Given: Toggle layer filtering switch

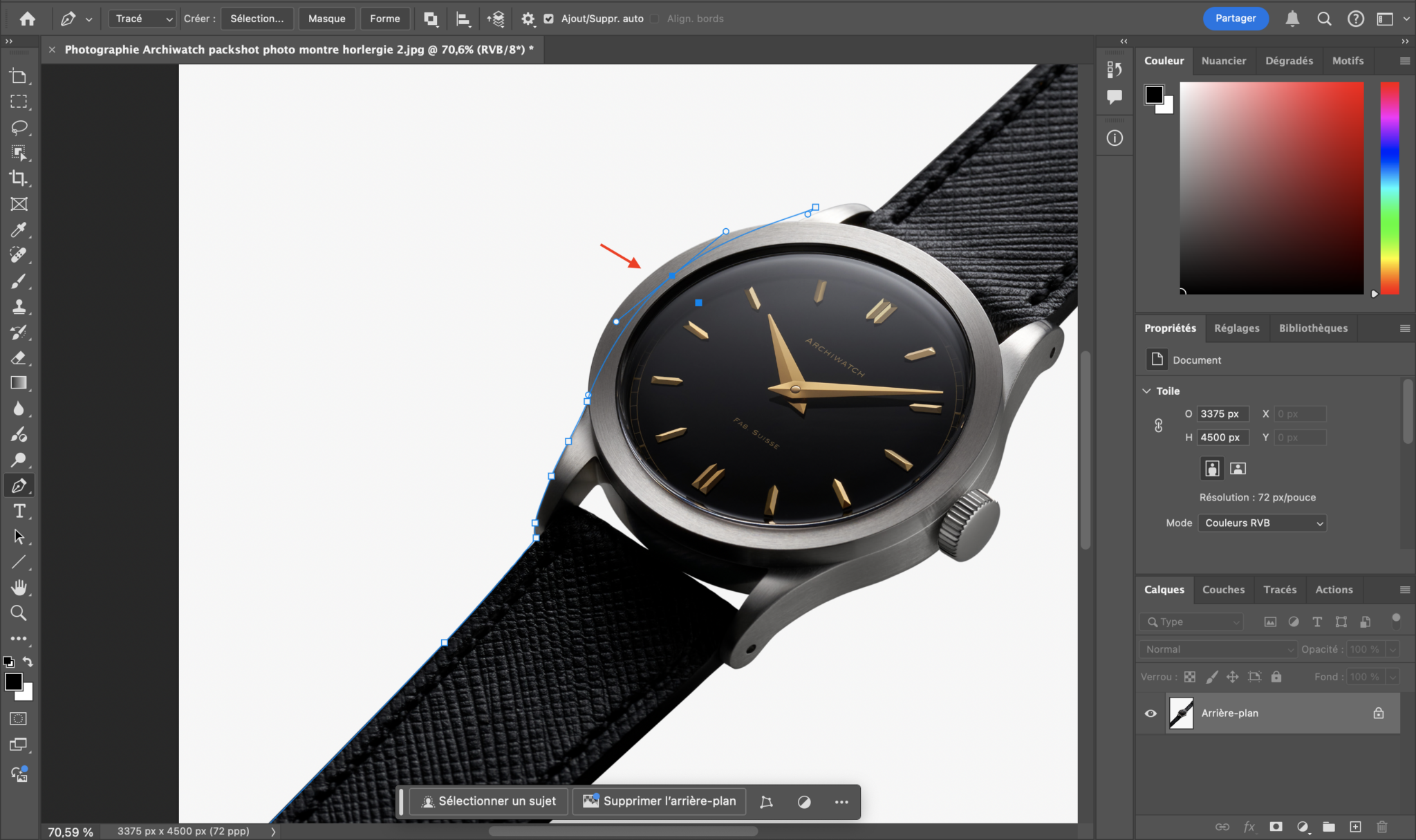Looking at the screenshot, I should 1395,620.
